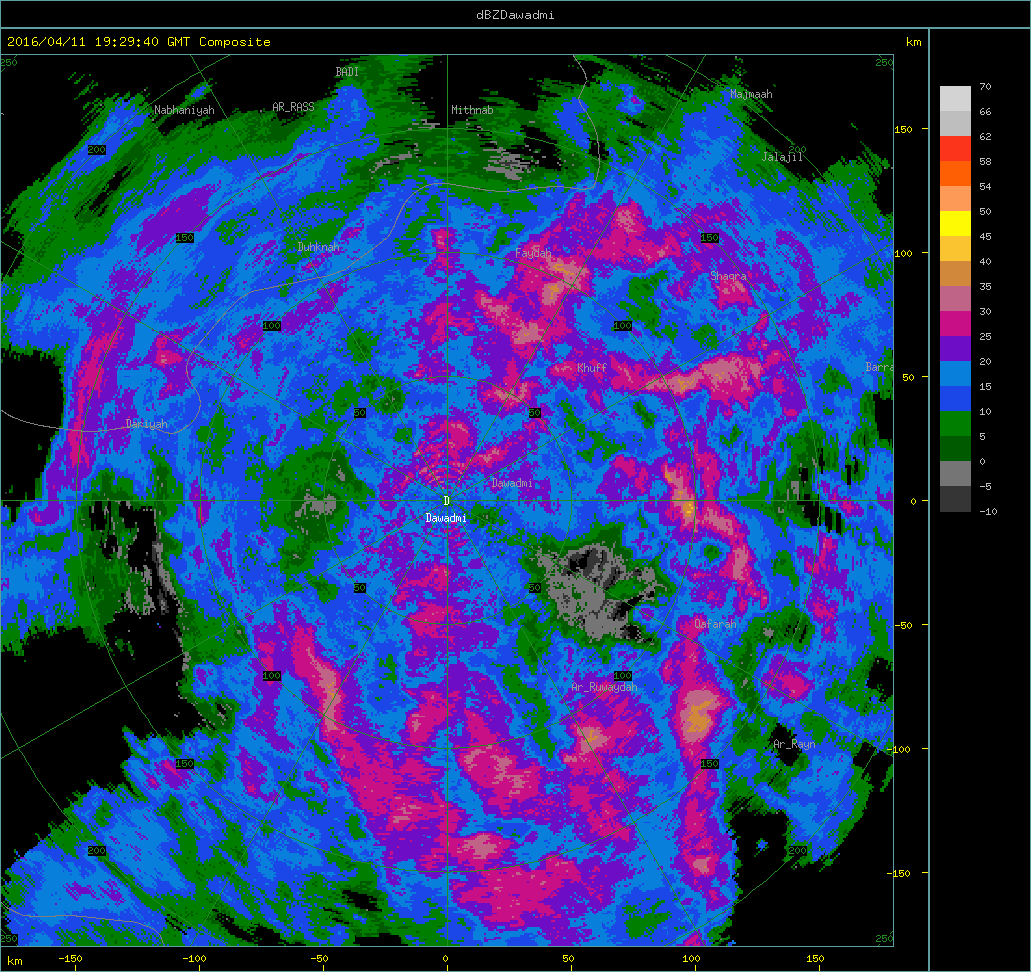
Task: Click the 'Majmaah' city label
Action: click(x=751, y=94)
